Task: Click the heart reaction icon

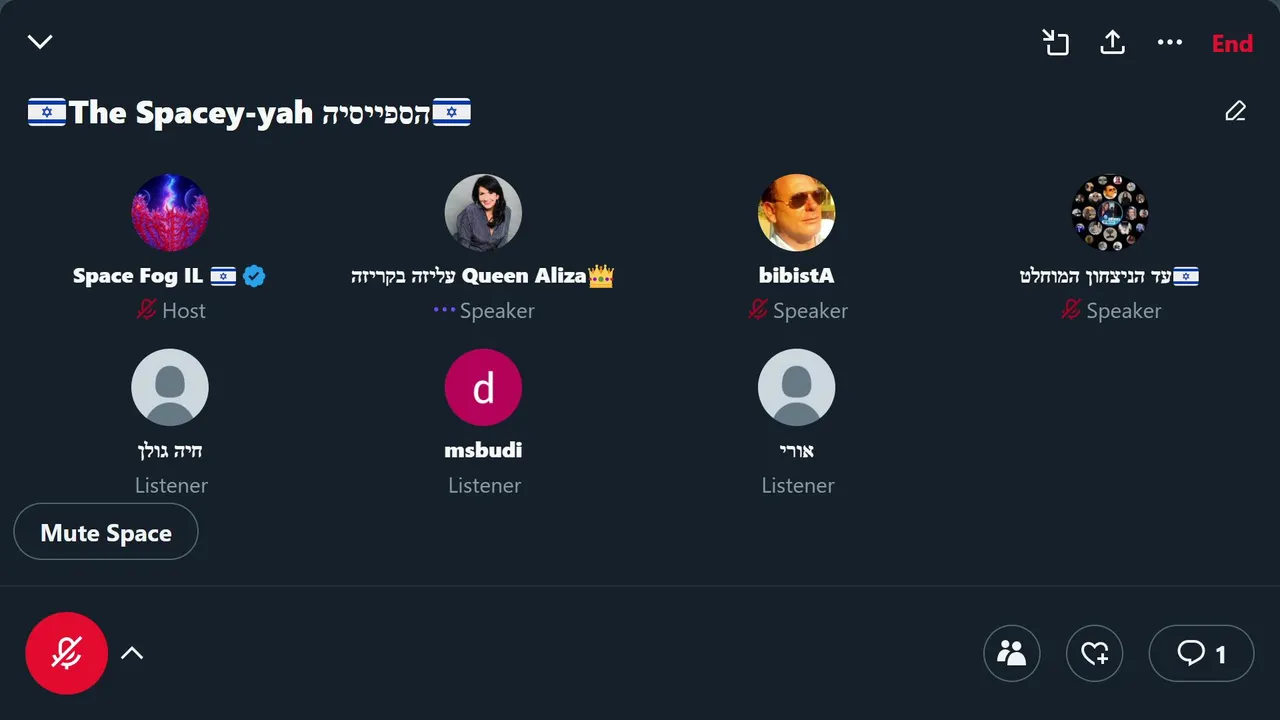Action: (1095, 653)
